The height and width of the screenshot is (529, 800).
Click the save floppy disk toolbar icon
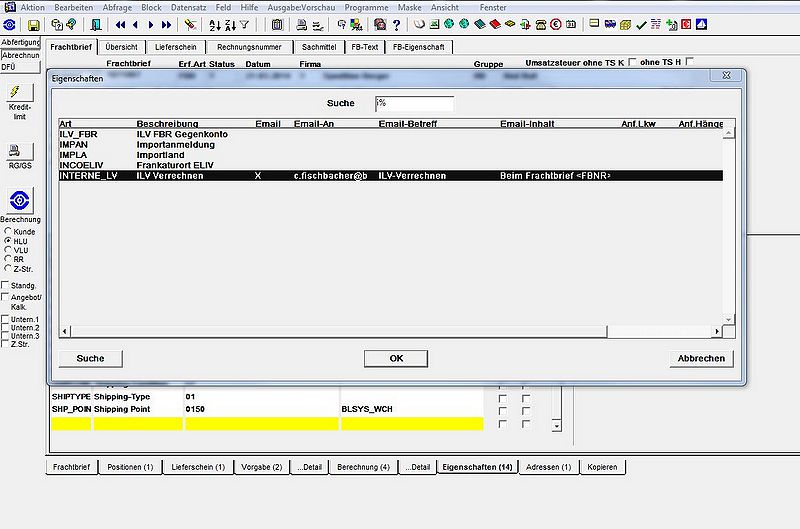pyautogui.click(x=34, y=25)
